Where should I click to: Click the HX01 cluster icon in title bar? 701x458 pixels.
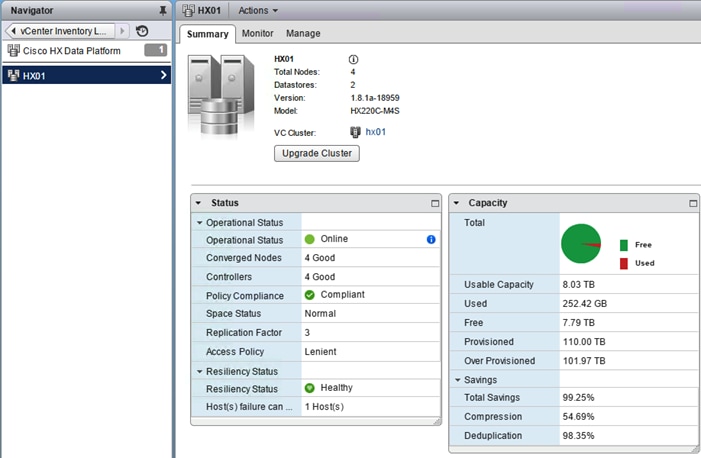tap(188, 10)
